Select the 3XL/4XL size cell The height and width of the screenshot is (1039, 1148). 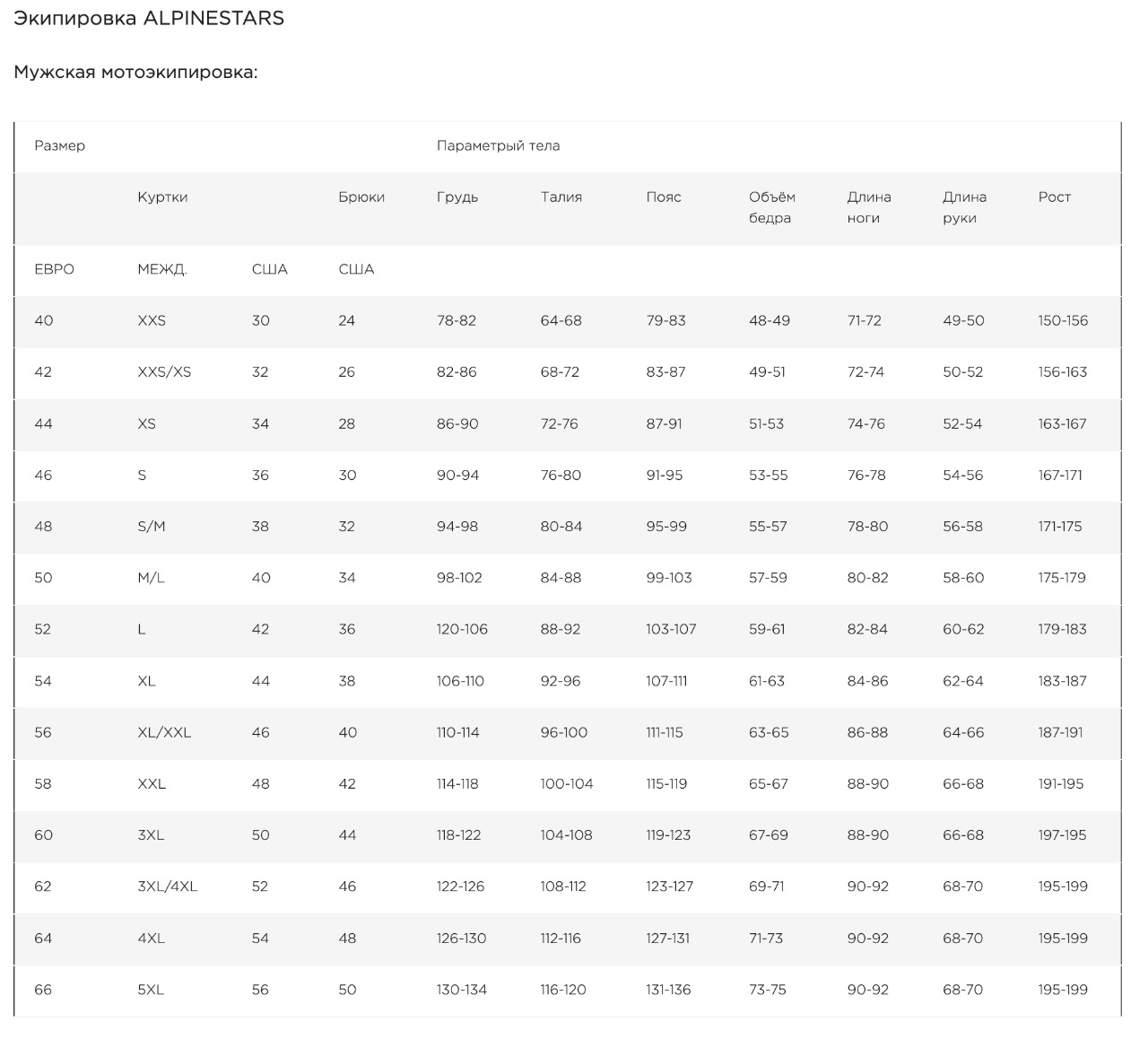click(167, 886)
